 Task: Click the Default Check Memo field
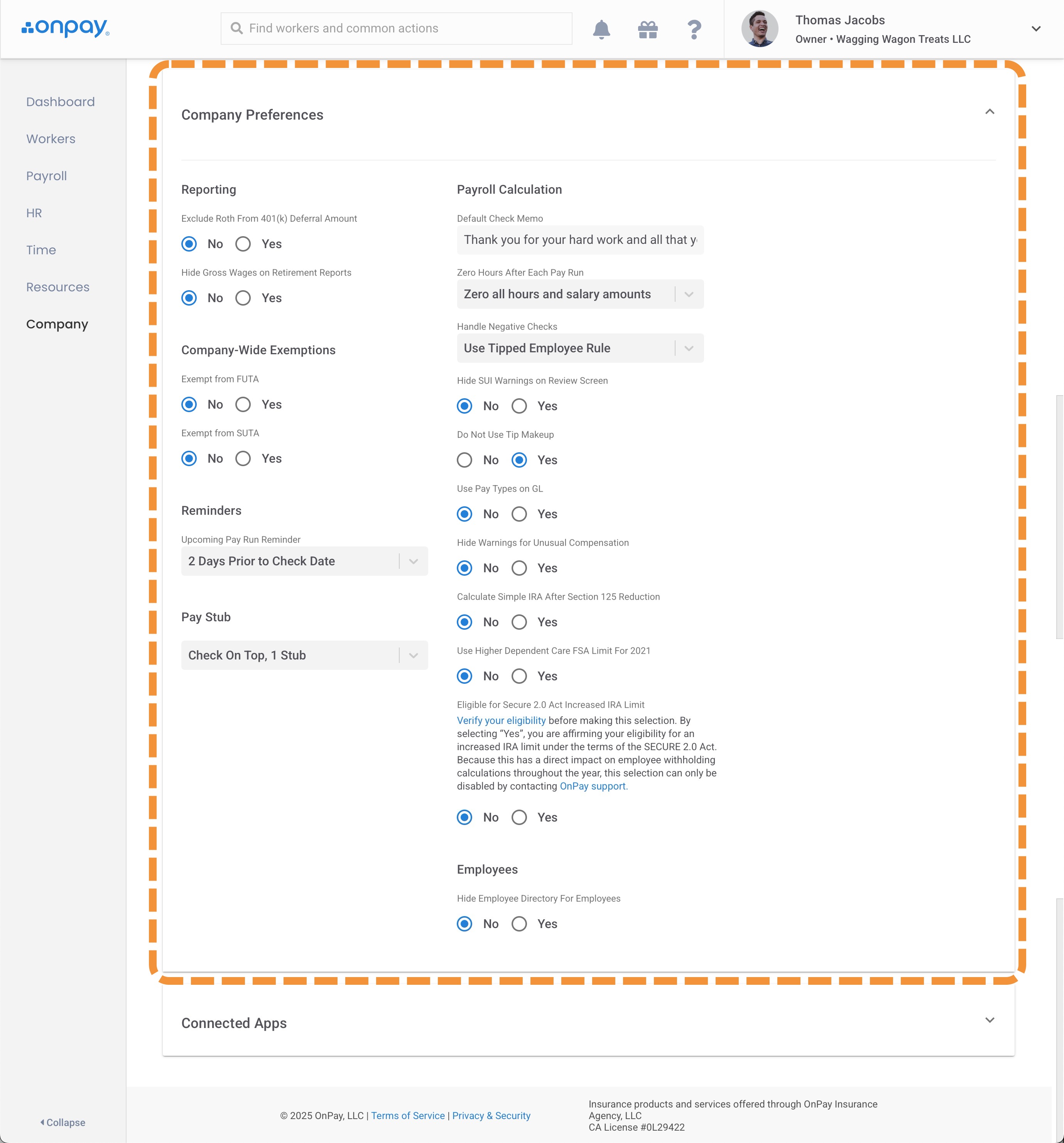[x=579, y=240]
